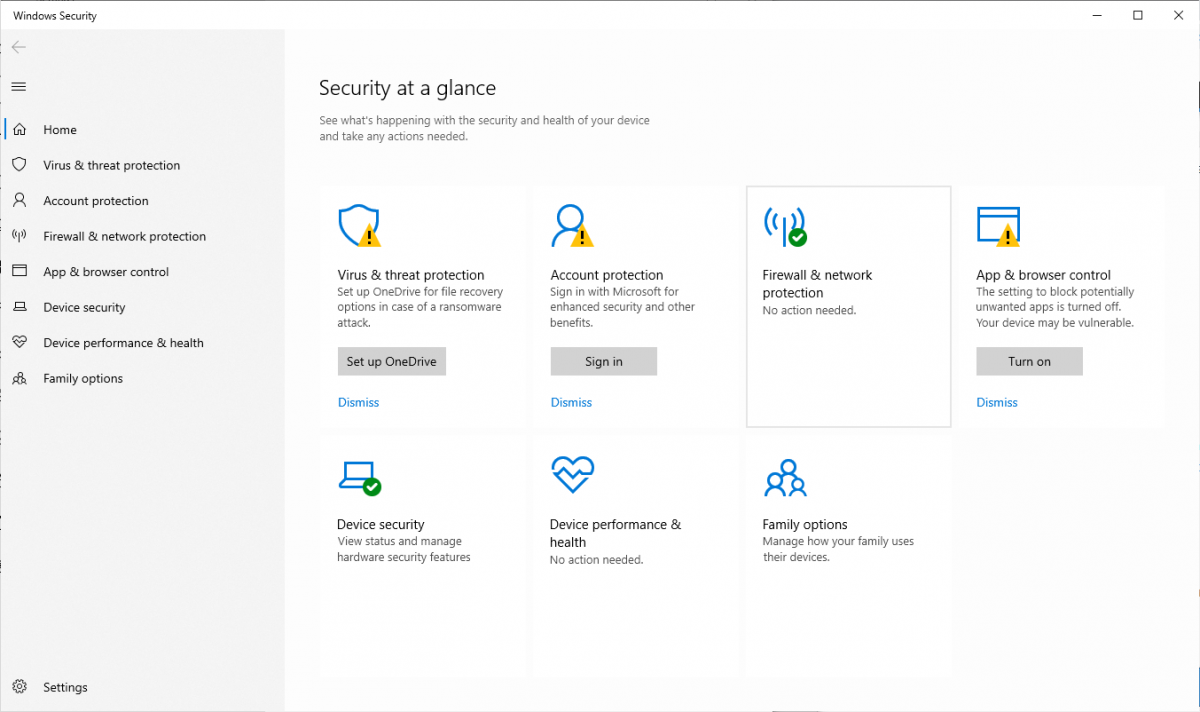Open the App & browser control card title
The width and height of the screenshot is (1200, 712).
click(x=1043, y=275)
